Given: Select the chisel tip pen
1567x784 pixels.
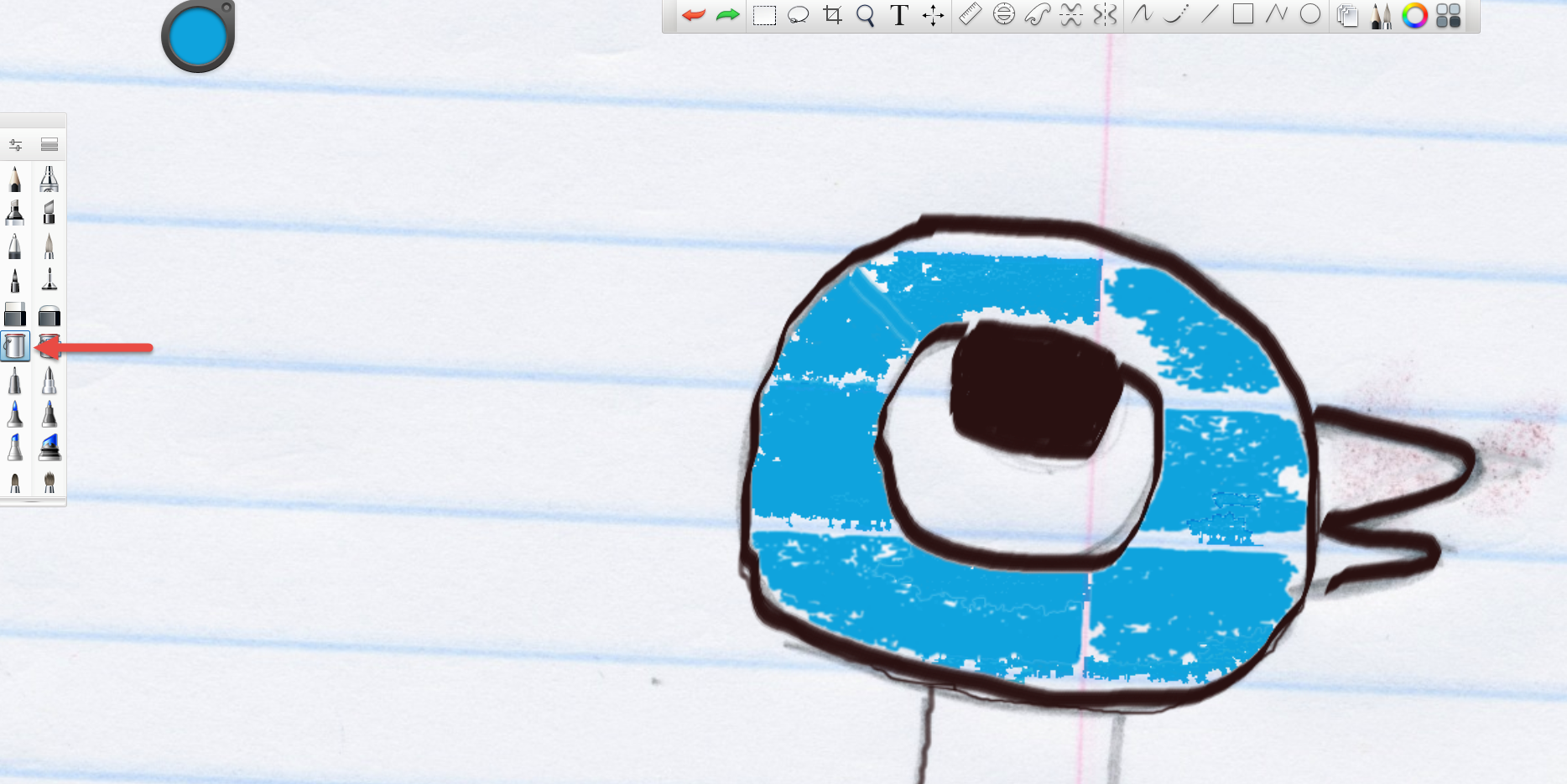Looking at the screenshot, I should pos(49,212).
